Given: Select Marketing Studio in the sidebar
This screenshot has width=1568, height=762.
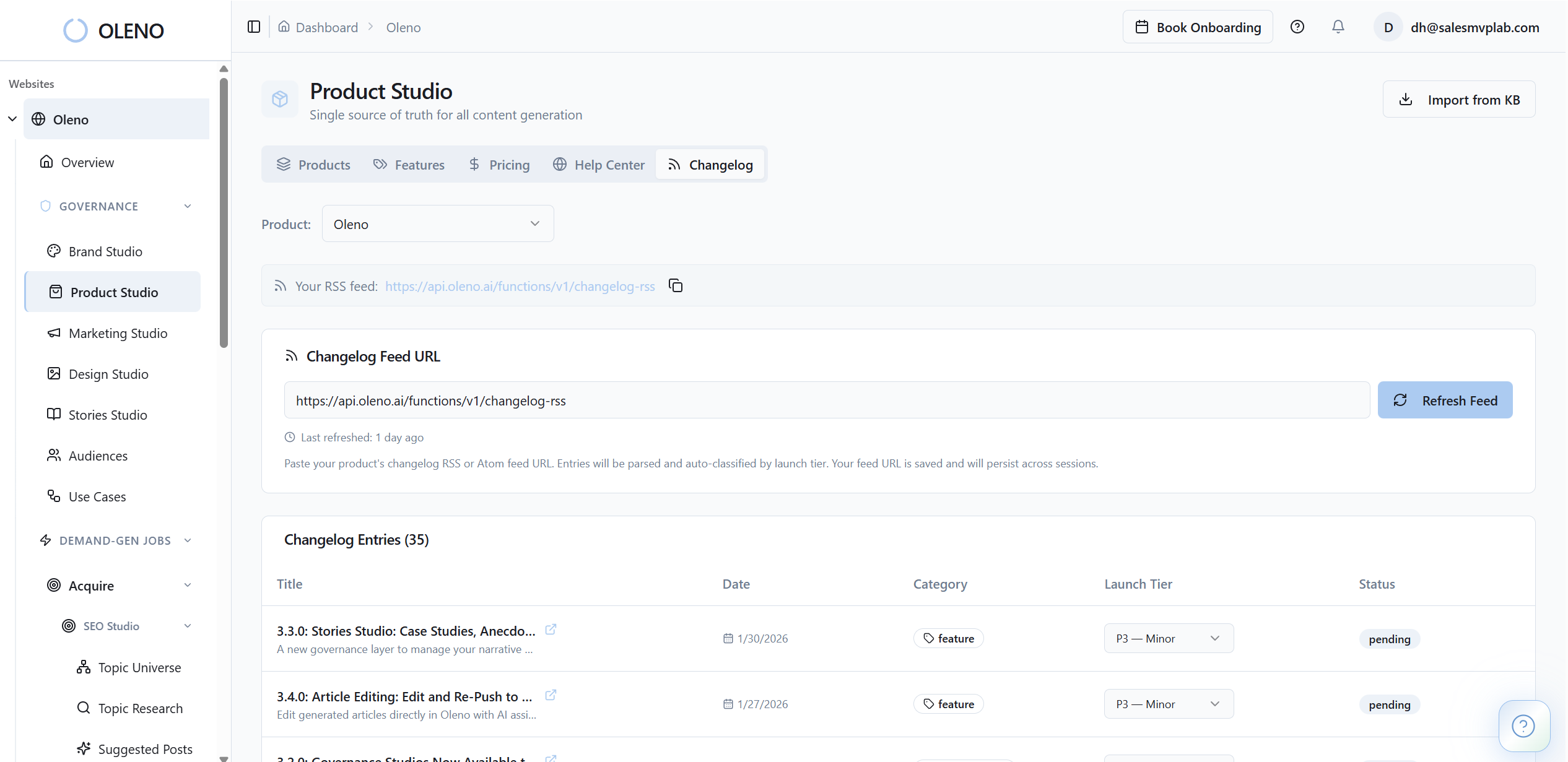Looking at the screenshot, I should coord(118,333).
